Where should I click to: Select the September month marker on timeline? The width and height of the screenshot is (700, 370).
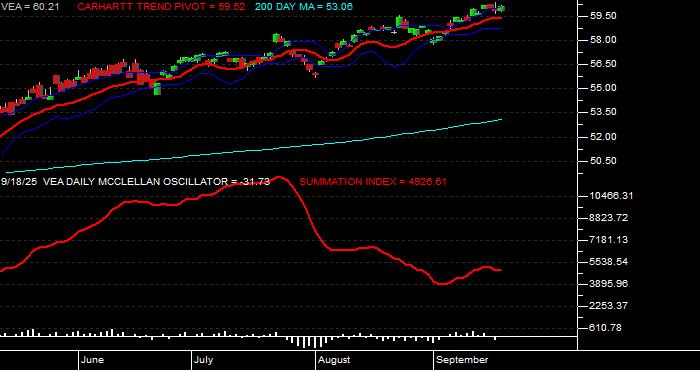(x=462, y=360)
